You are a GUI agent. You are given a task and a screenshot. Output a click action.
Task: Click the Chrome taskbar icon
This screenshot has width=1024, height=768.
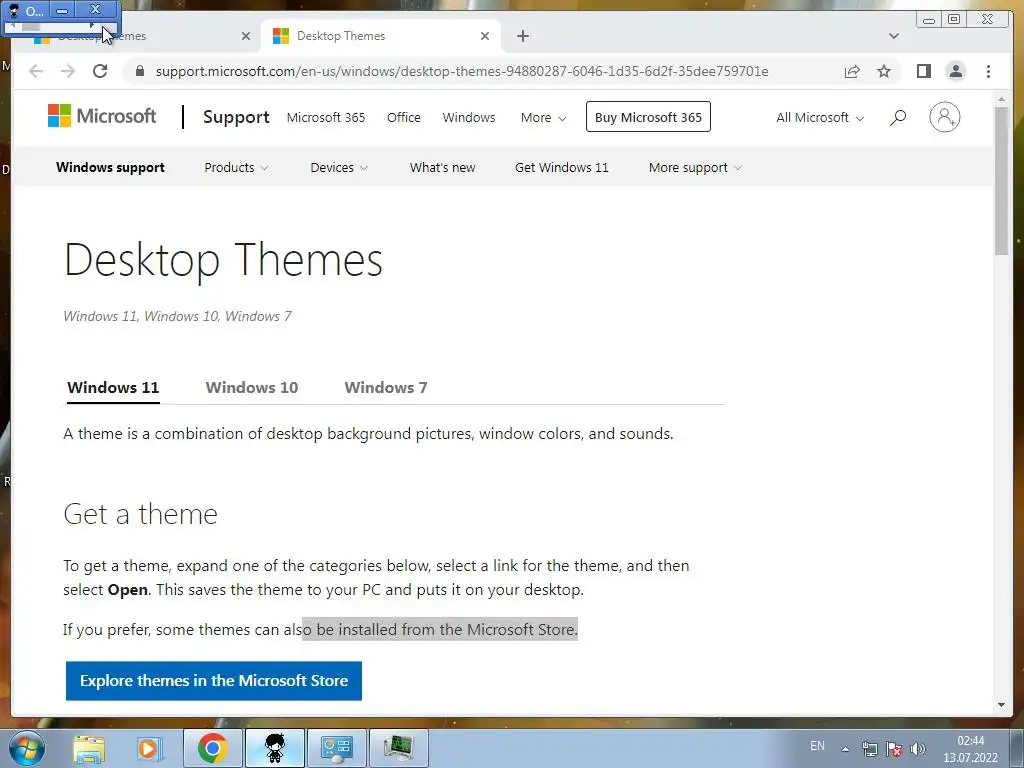point(213,748)
